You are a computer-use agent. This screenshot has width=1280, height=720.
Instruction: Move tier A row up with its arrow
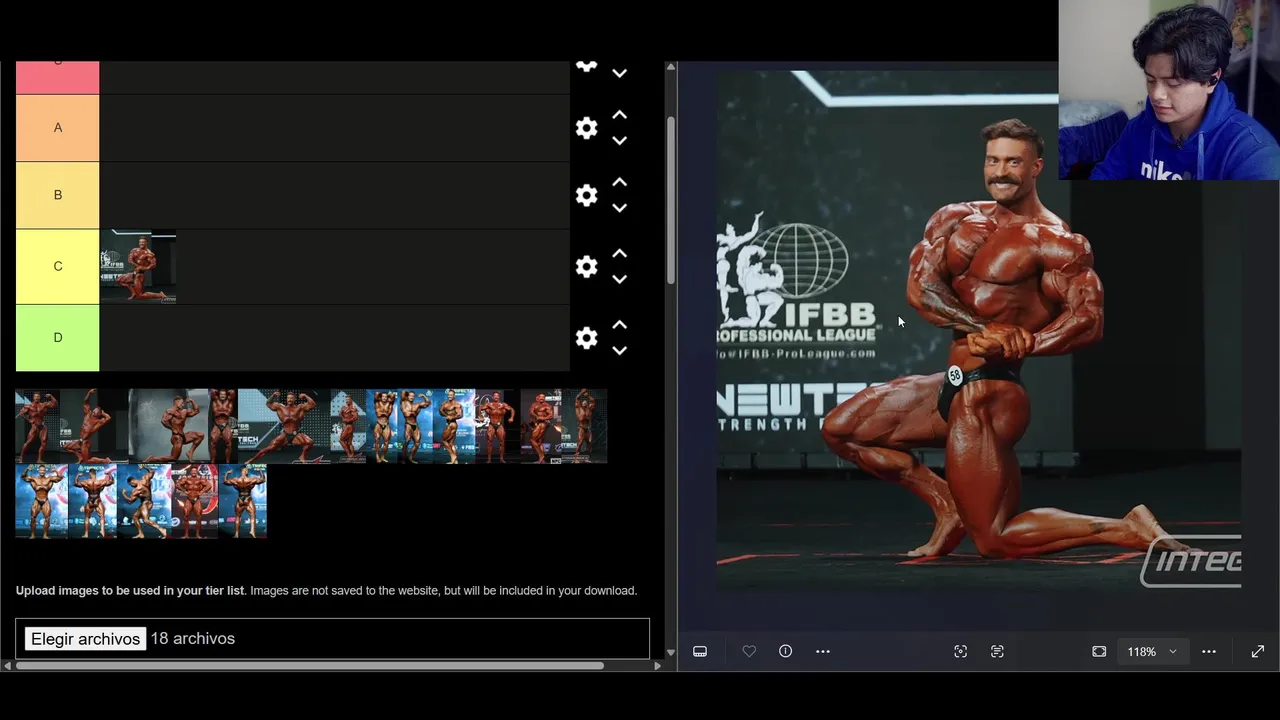[x=619, y=115]
